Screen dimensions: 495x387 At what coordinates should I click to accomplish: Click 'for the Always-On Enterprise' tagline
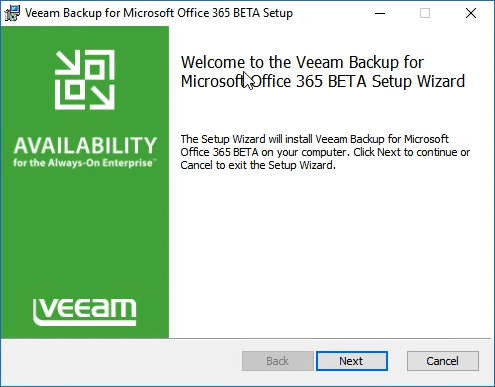(x=84, y=163)
